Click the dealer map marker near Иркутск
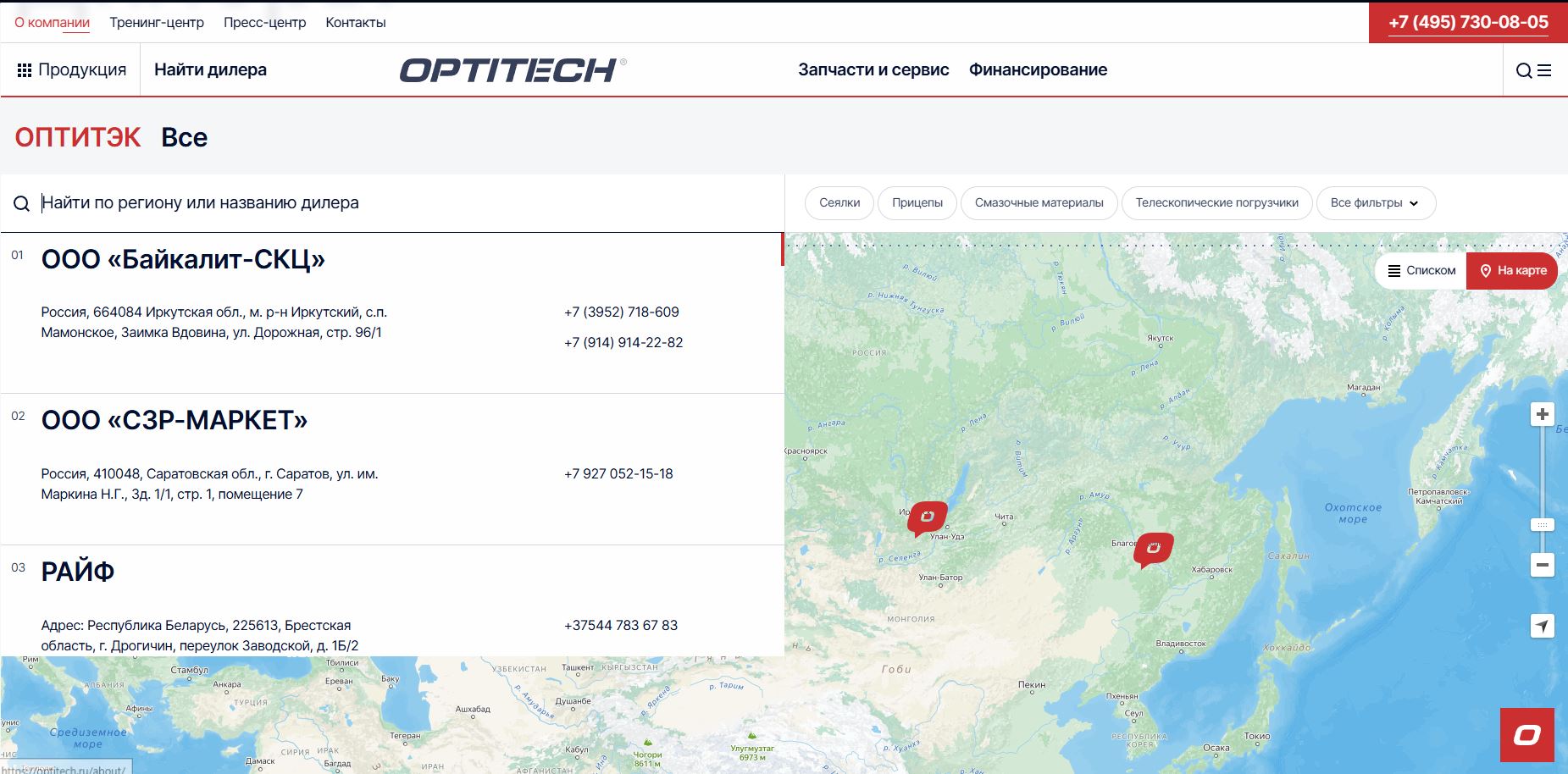 [x=927, y=517]
